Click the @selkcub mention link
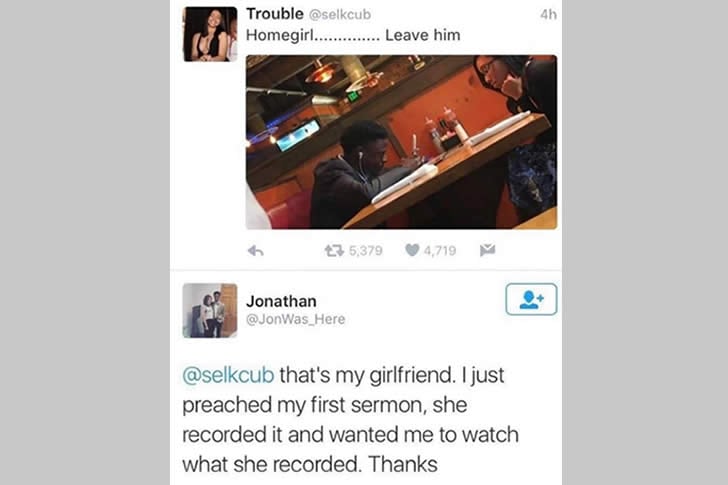Viewport: 728px width, 485px height. [228, 375]
